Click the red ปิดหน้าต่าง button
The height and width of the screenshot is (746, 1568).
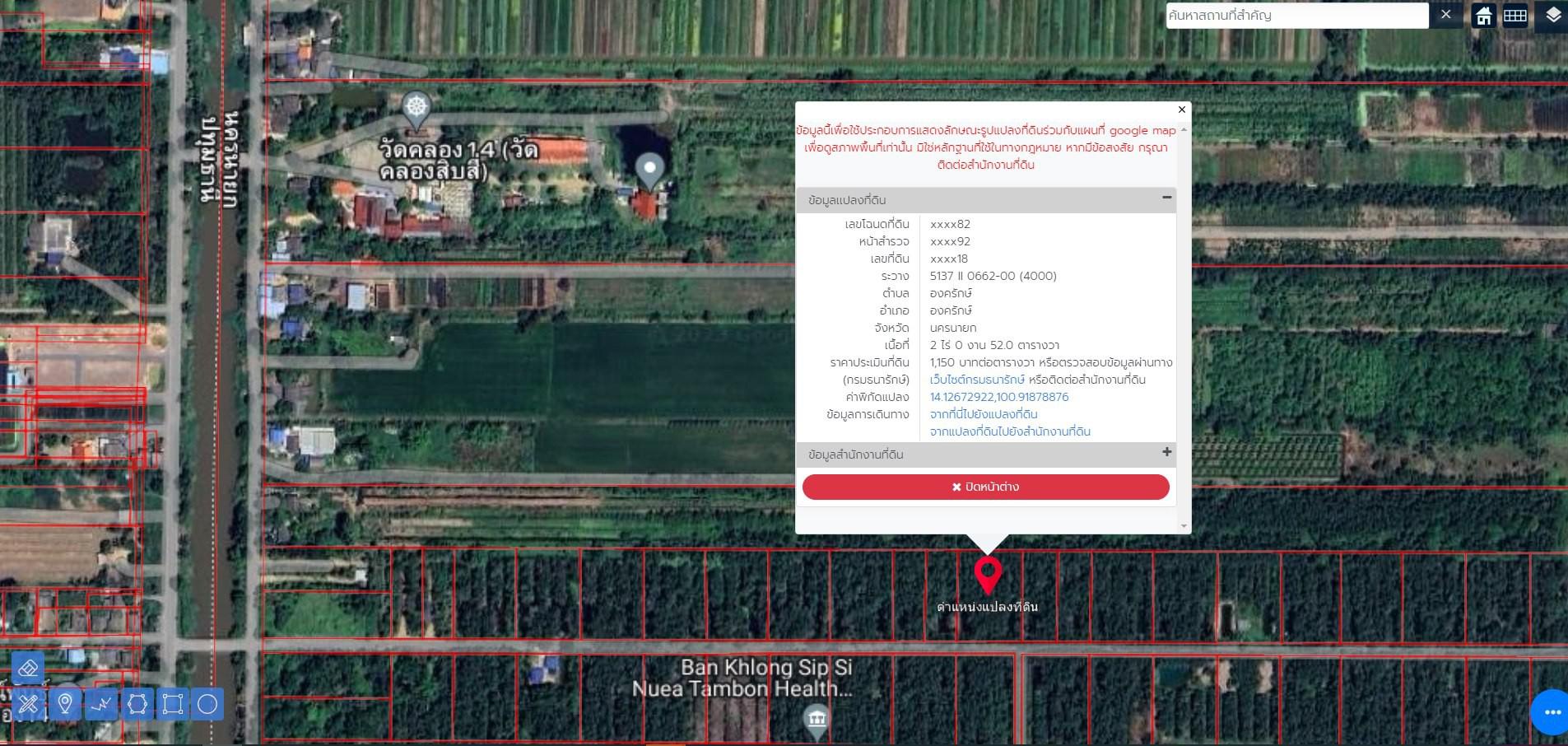[x=985, y=487]
